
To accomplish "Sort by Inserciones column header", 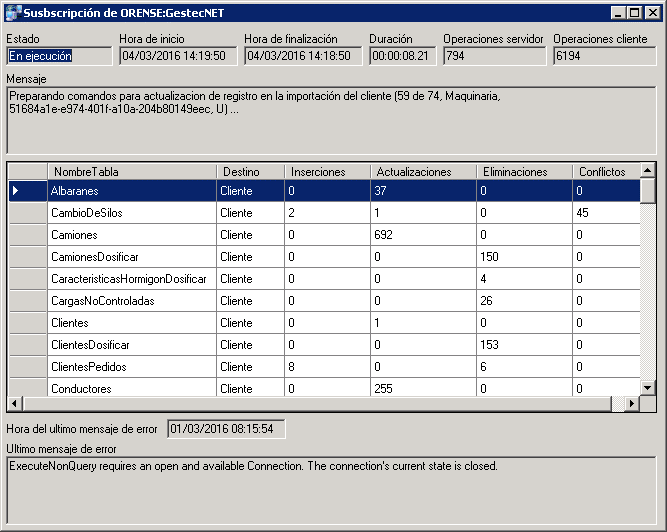I will (328, 172).
